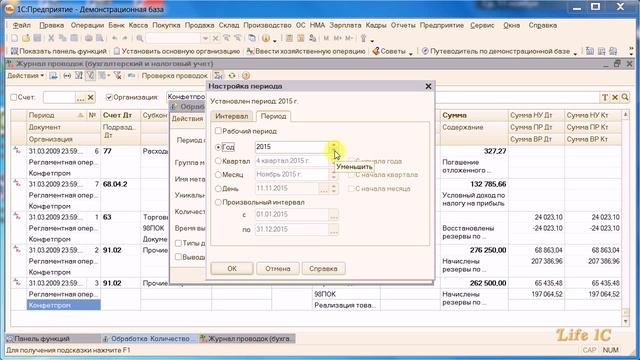
Task: Click the Find magnifier icon in main toolbar
Action: coord(140,38)
